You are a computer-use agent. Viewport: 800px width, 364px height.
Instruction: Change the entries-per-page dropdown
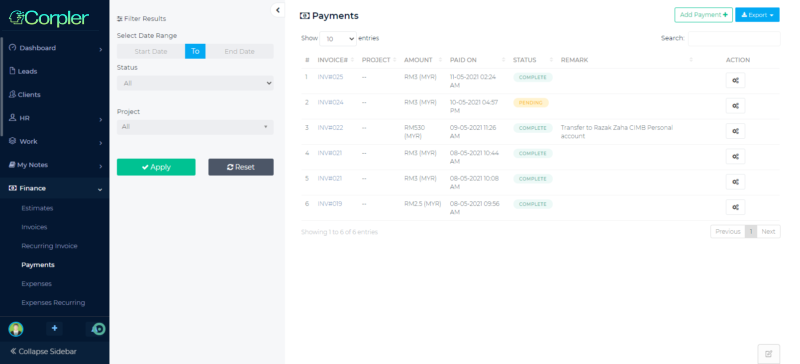(x=338, y=39)
